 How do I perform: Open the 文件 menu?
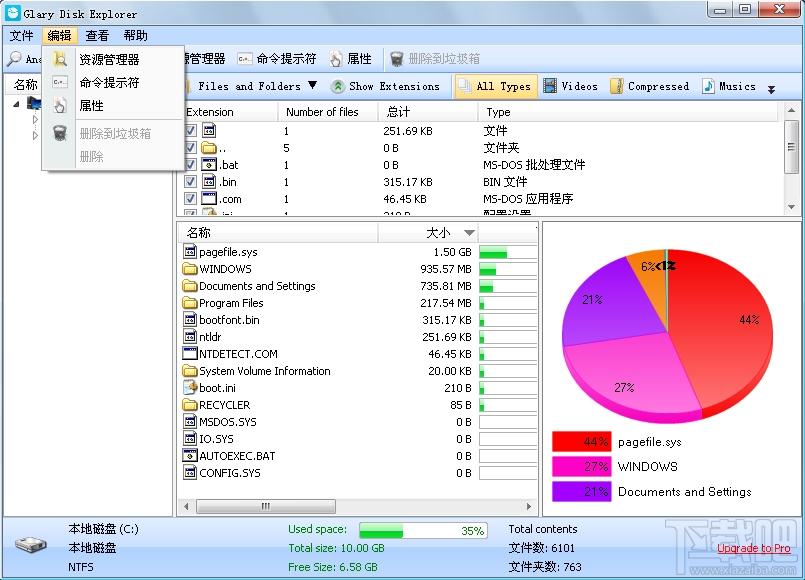pos(22,35)
